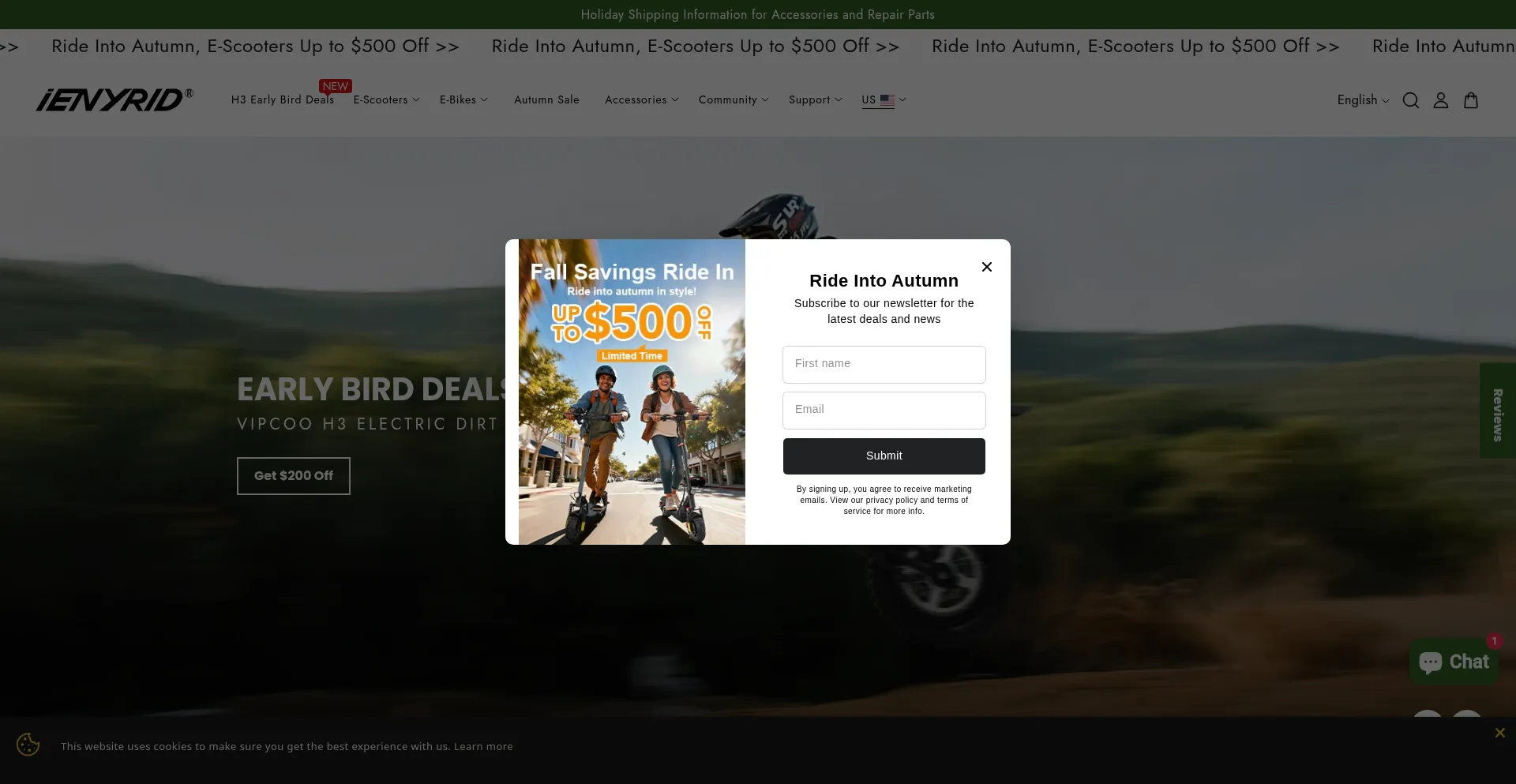The width and height of the screenshot is (1516, 784).
Task: Open H3 Early Bird Deals menu item
Action: [282, 99]
